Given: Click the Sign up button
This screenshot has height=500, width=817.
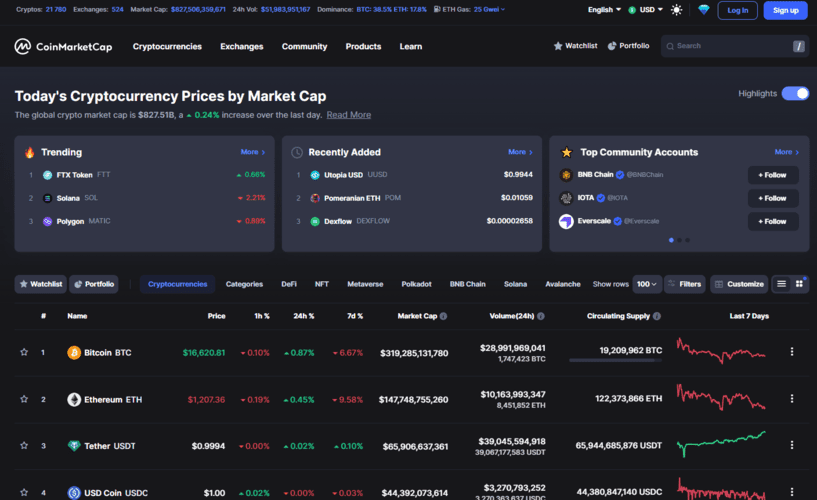Looking at the screenshot, I should pyautogui.click(x=785, y=10).
